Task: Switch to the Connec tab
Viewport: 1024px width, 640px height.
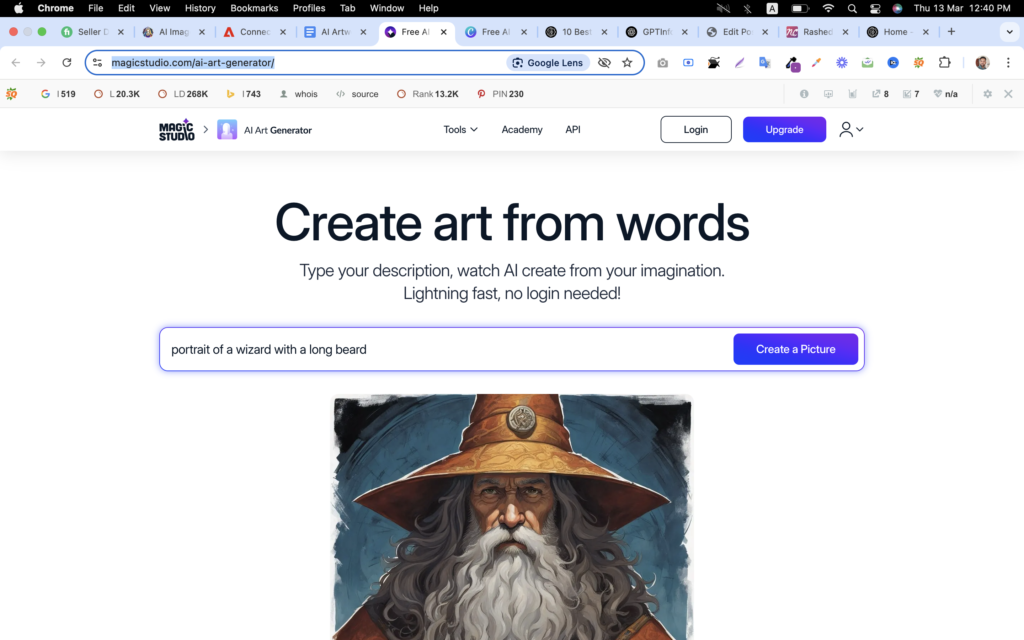Action: tap(254, 31)
